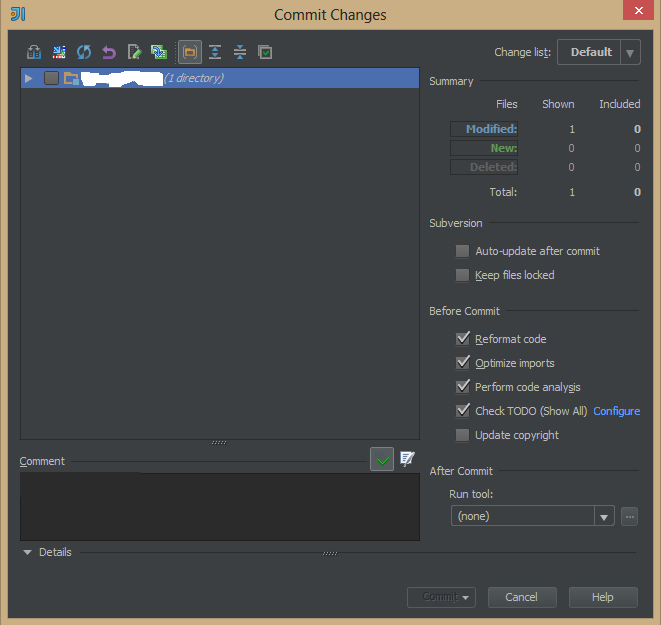Click the Collapse All toolbar icon

[239, 52]
